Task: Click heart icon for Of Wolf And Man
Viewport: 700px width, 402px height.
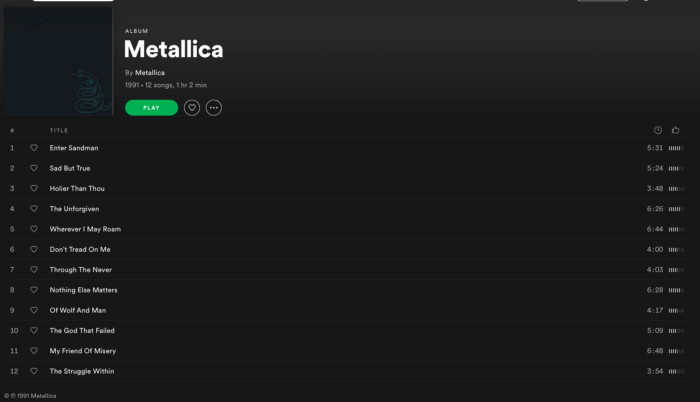Action: [x=34, y=310]
